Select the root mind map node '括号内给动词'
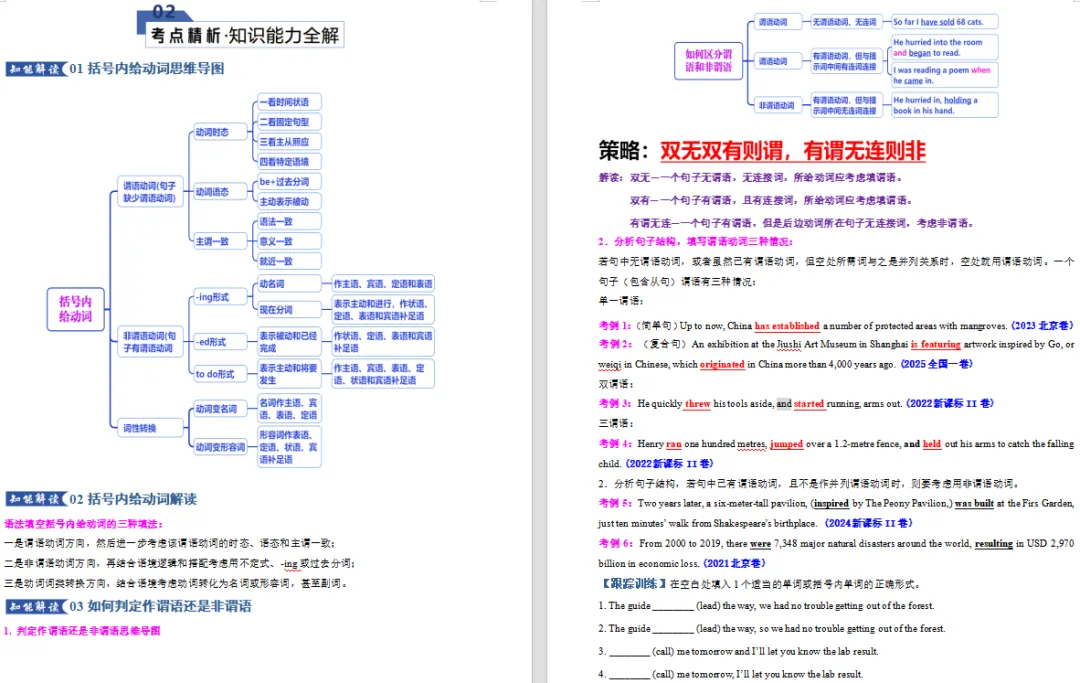 tap(76, 309)
